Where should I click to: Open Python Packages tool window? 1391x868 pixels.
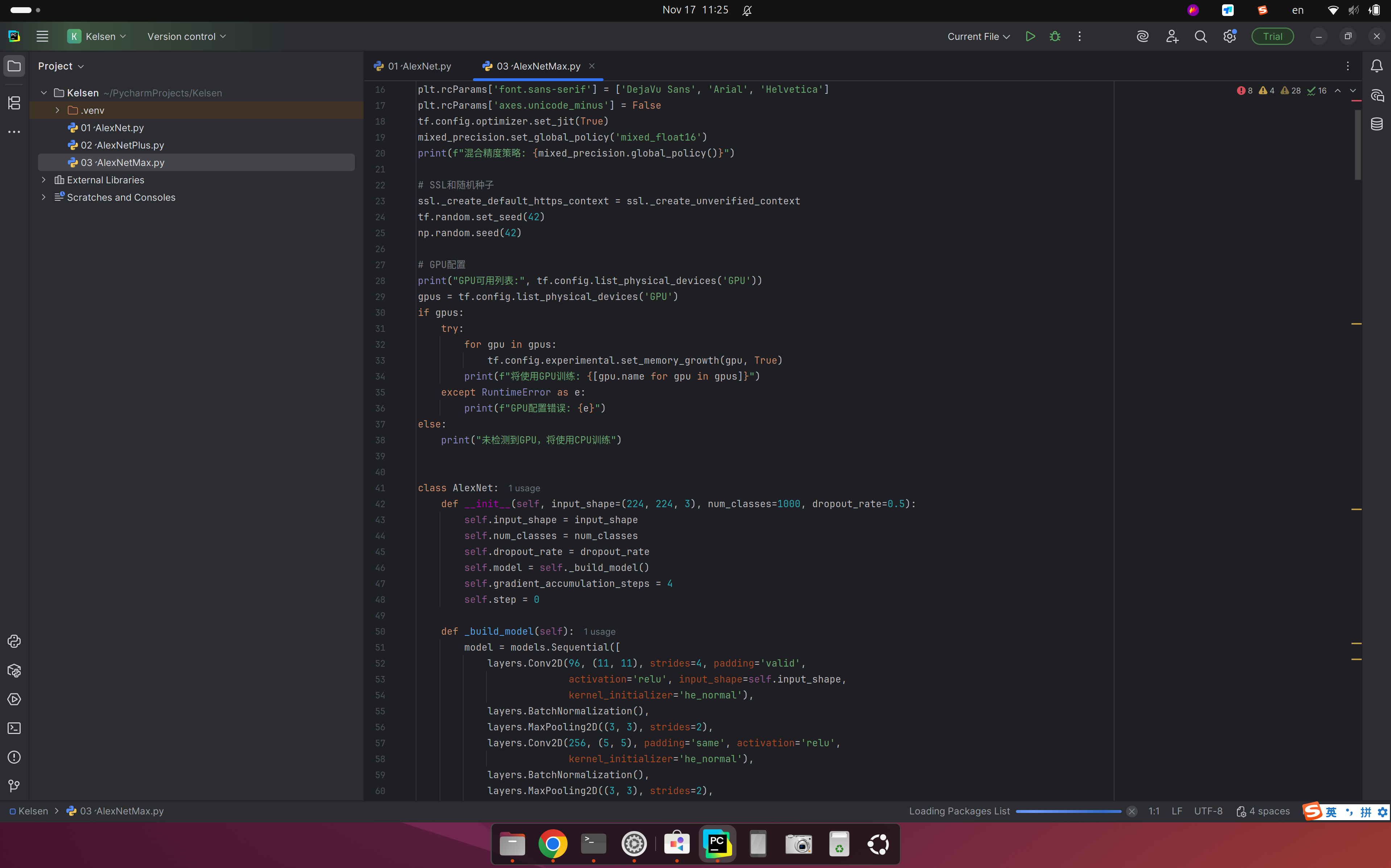(14, 670)
